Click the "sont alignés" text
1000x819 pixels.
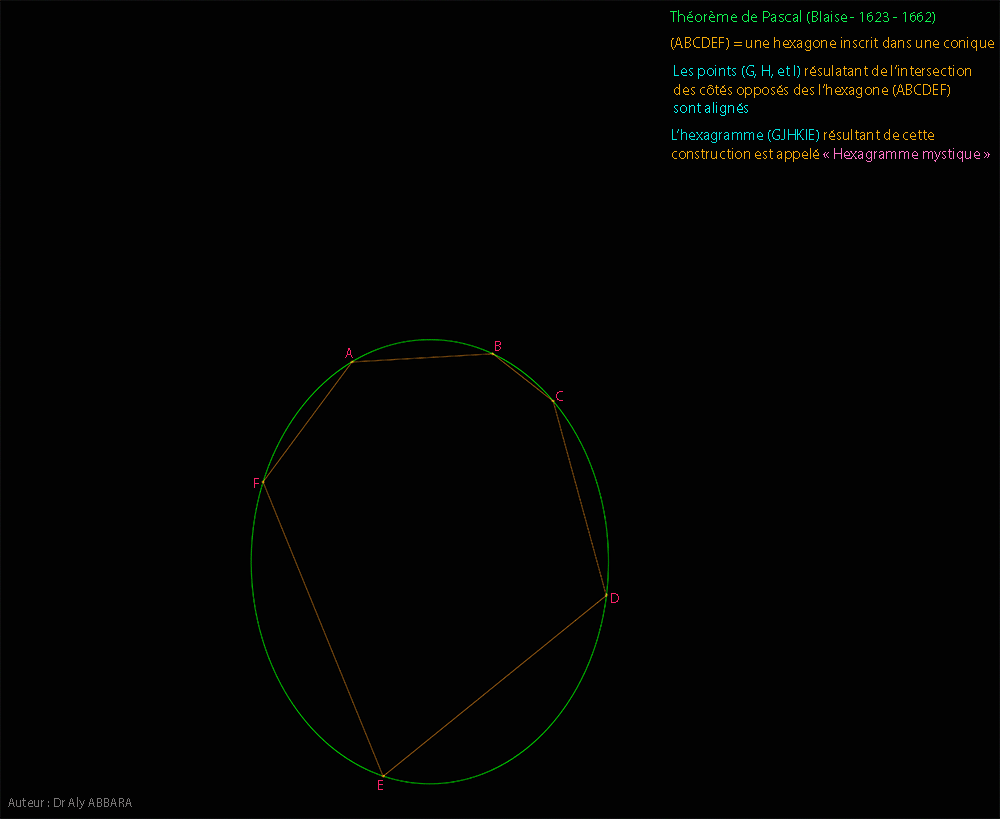[x=711, y=108]
